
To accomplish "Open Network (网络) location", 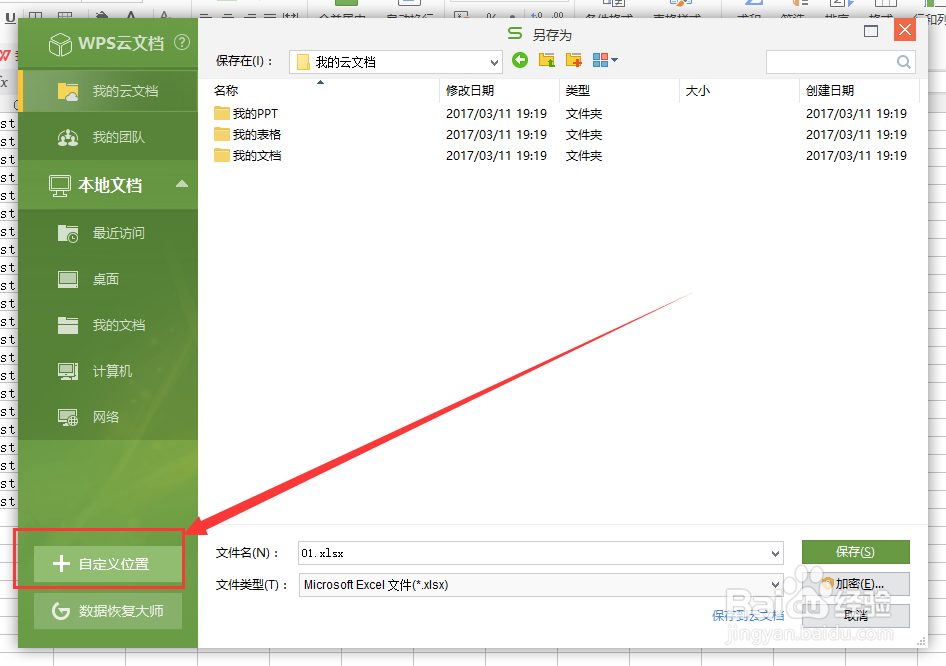I will point(109,417).
